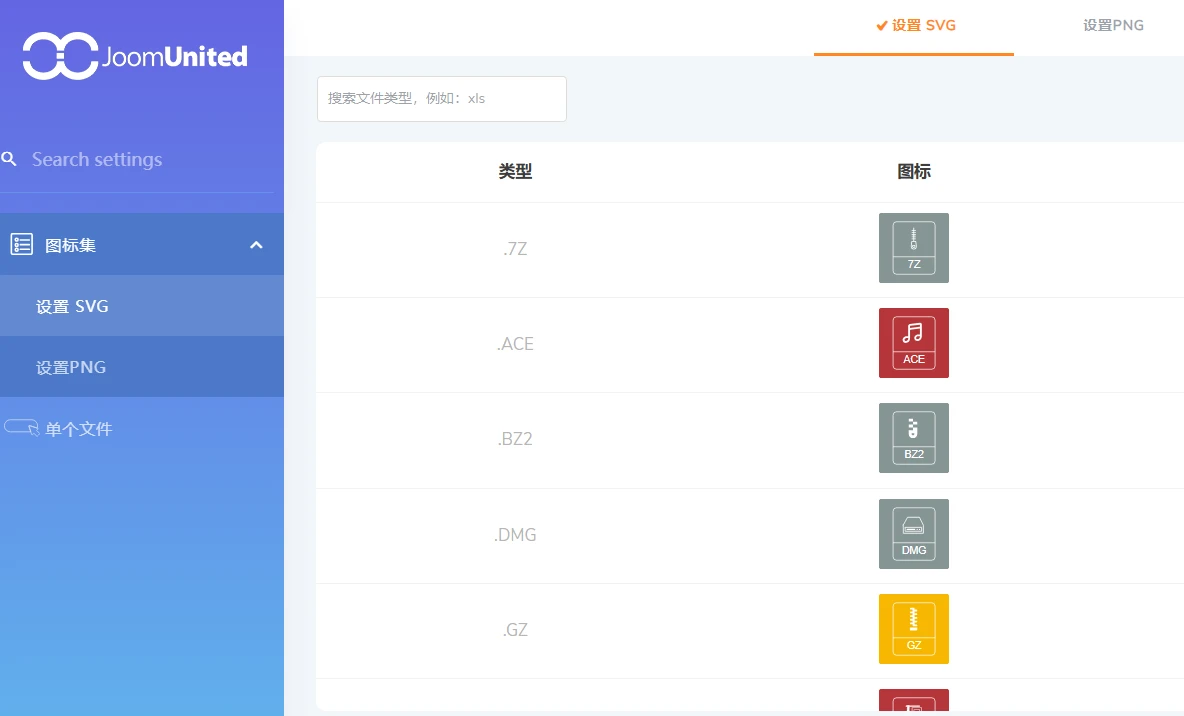Click the JoomUnited logo

pos(134,56)
